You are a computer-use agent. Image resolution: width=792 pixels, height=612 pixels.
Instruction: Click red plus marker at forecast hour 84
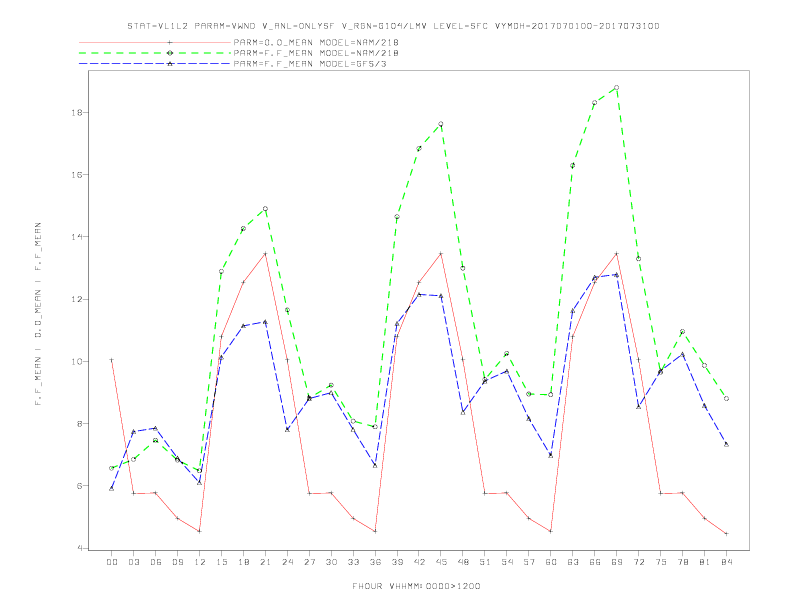726,534
